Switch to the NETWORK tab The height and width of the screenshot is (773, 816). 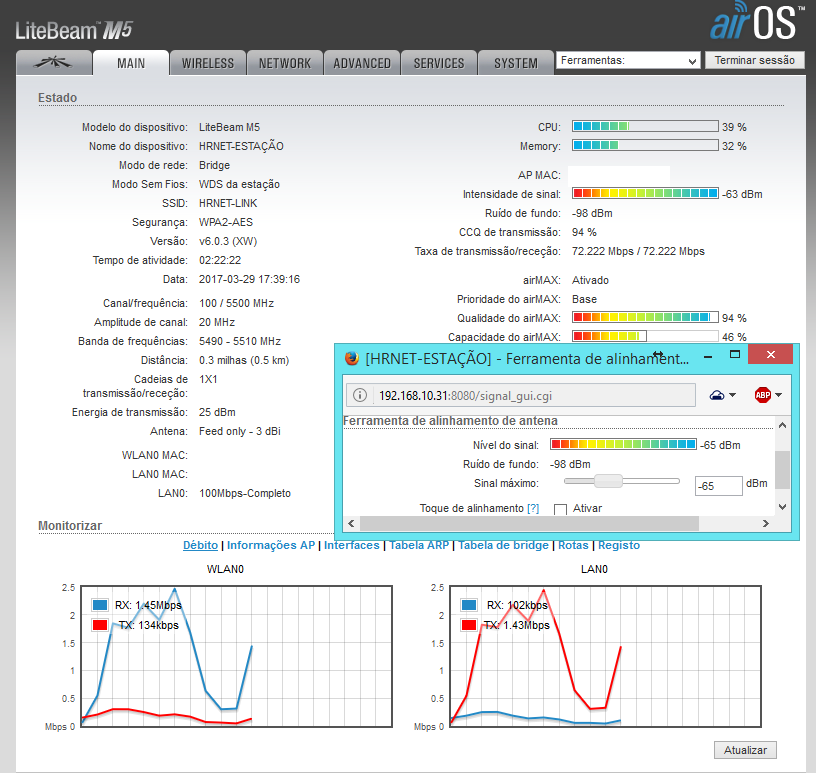point(285,63)
